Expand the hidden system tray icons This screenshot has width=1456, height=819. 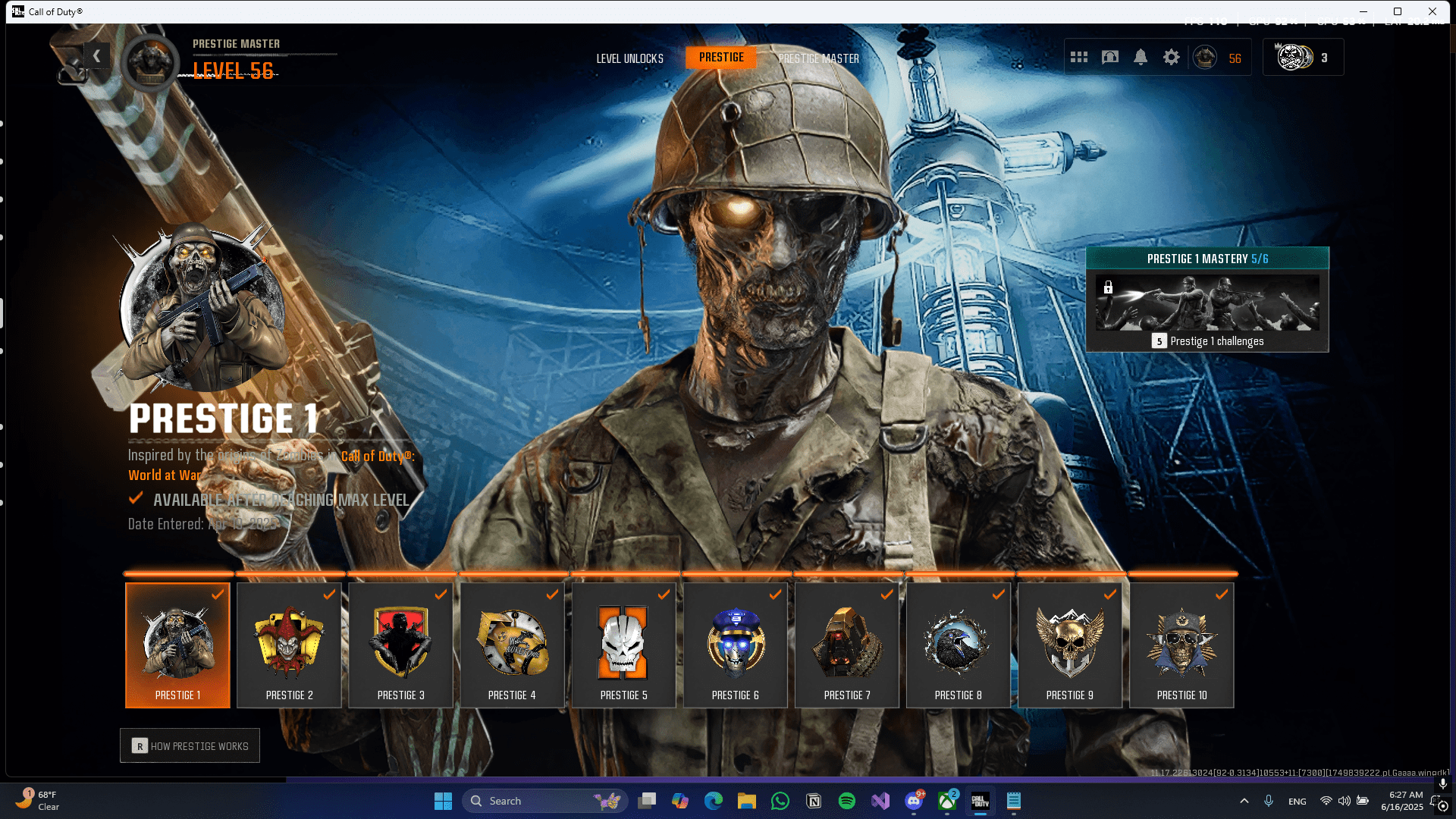click(1244, 801)
